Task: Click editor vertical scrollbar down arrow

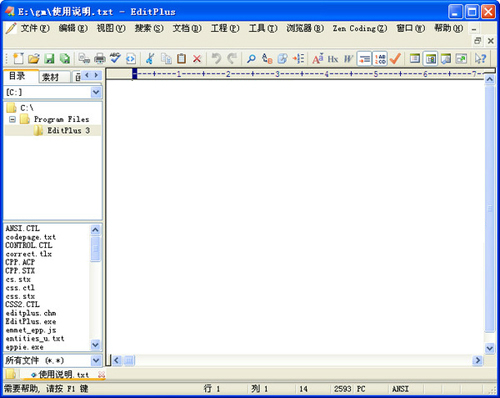Action: coord(489,349)
